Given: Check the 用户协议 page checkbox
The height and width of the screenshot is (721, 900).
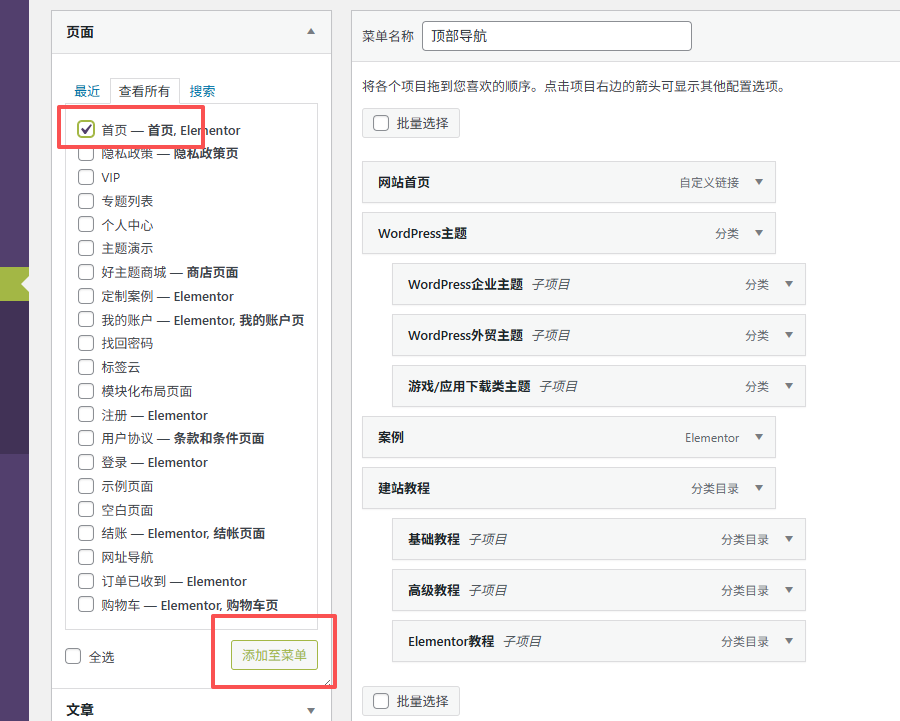Looking at the screenshot, I should (86, 438).
